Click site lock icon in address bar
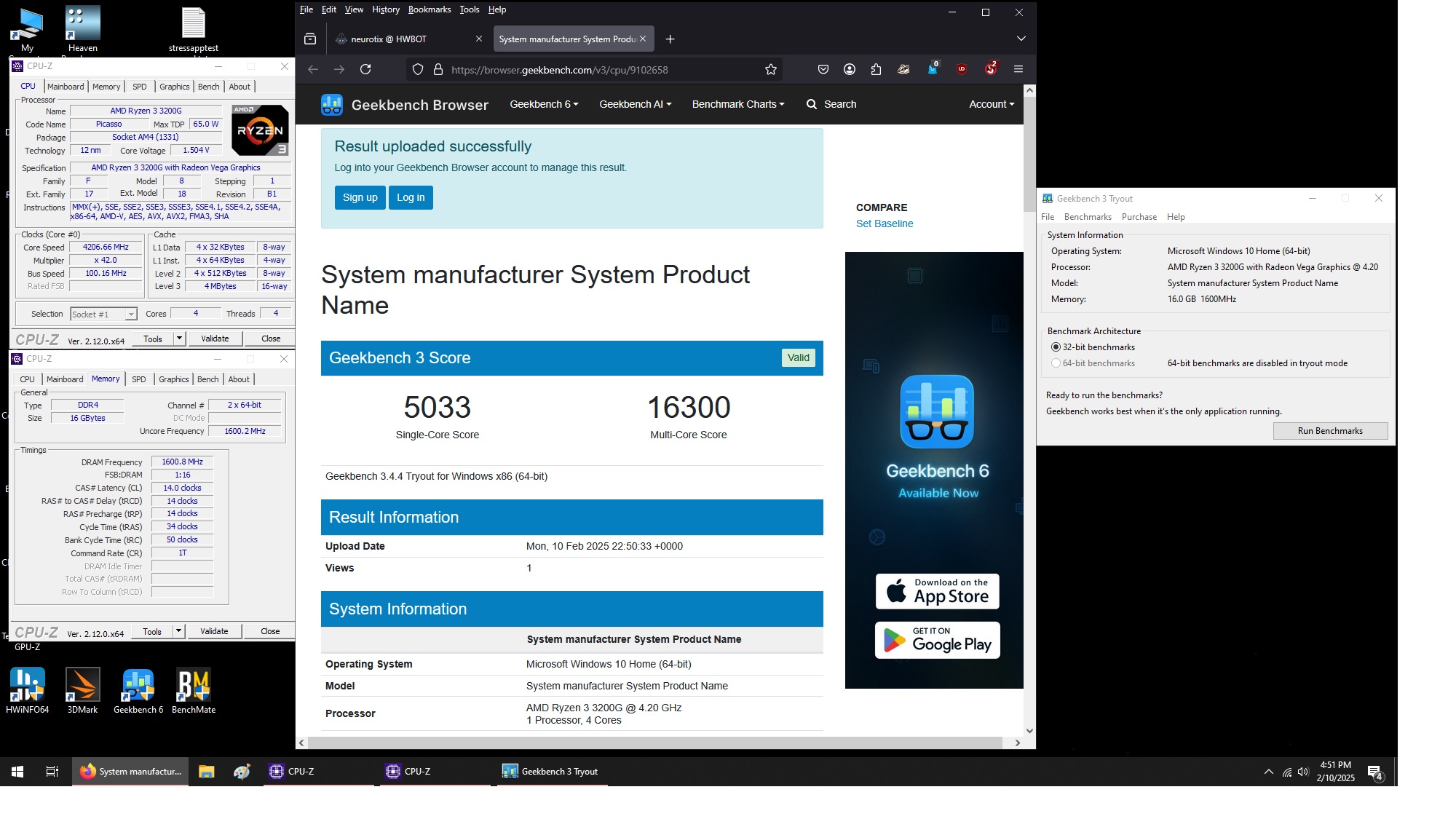 [438, 69]
